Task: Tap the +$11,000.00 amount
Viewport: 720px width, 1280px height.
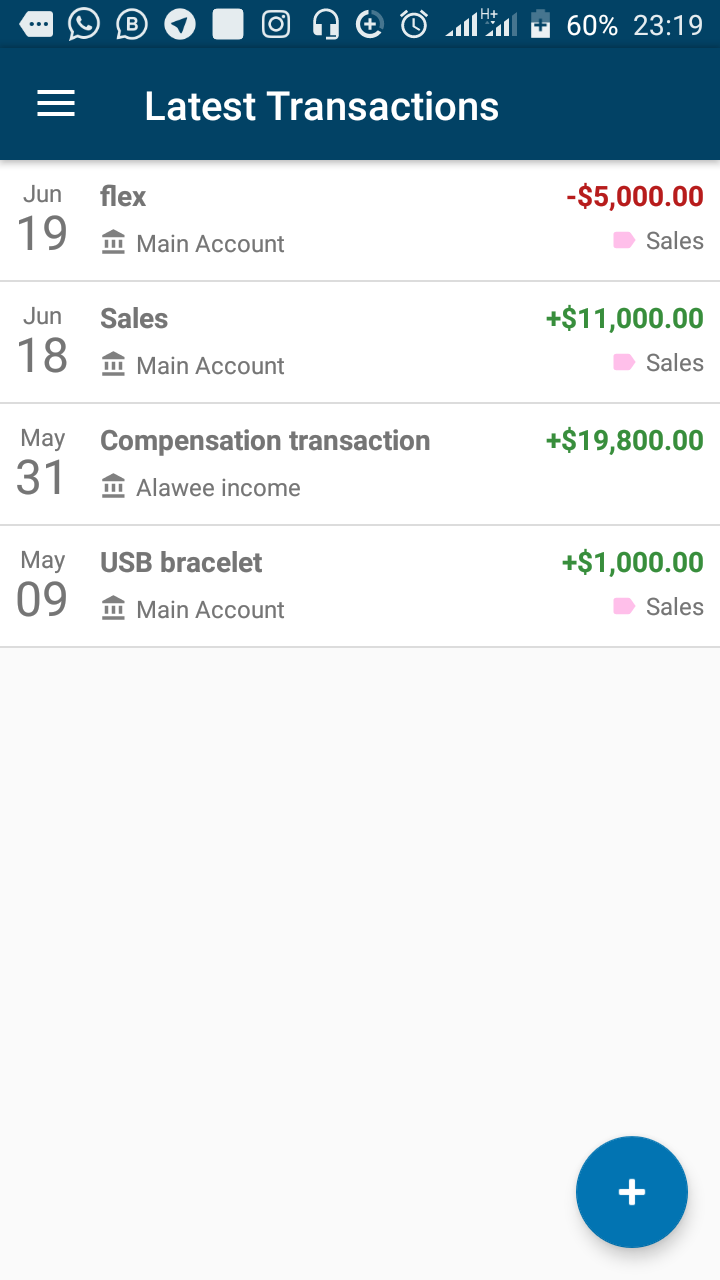Action: 624,319
